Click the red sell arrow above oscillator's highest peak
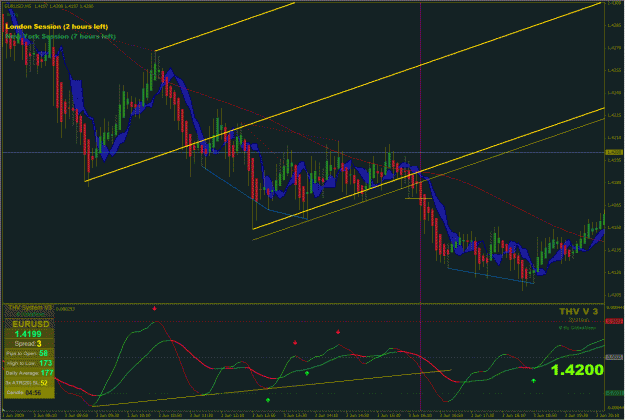Image resolution: width=625 pixels, height=420 pixels. tap(154, 308)
